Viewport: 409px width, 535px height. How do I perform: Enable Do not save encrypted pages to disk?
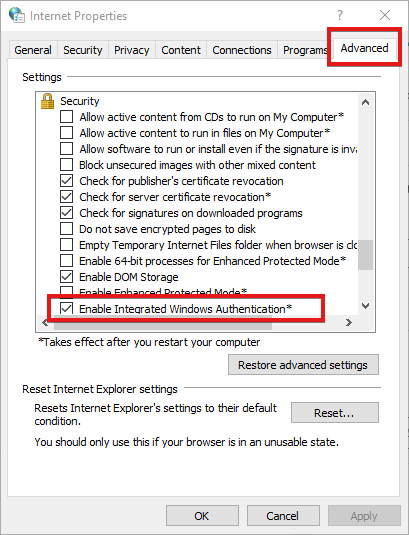[x=66, y=229]
